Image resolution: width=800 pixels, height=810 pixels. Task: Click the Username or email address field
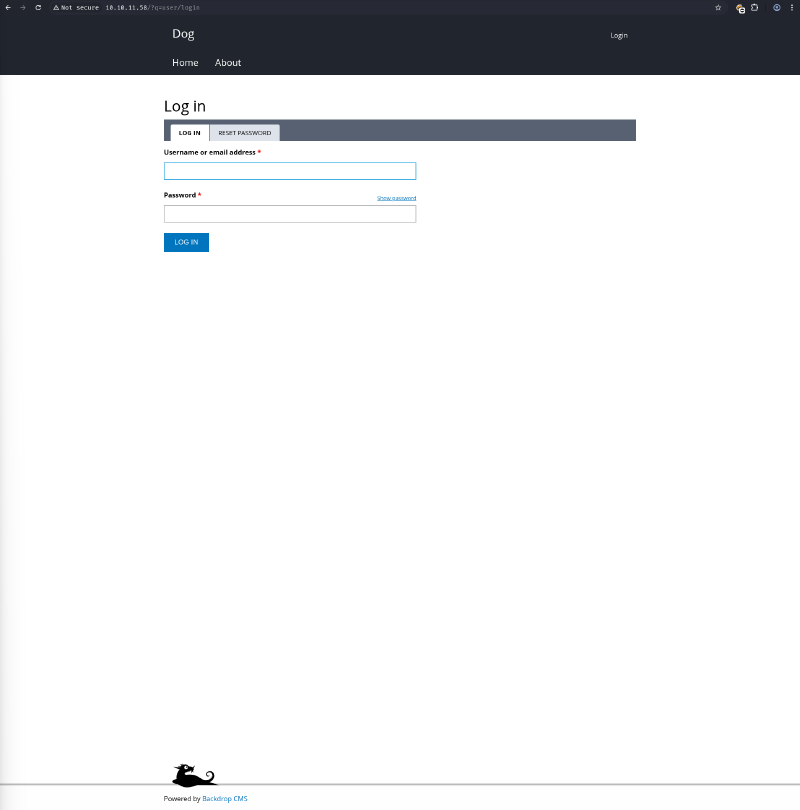(290, 170)
